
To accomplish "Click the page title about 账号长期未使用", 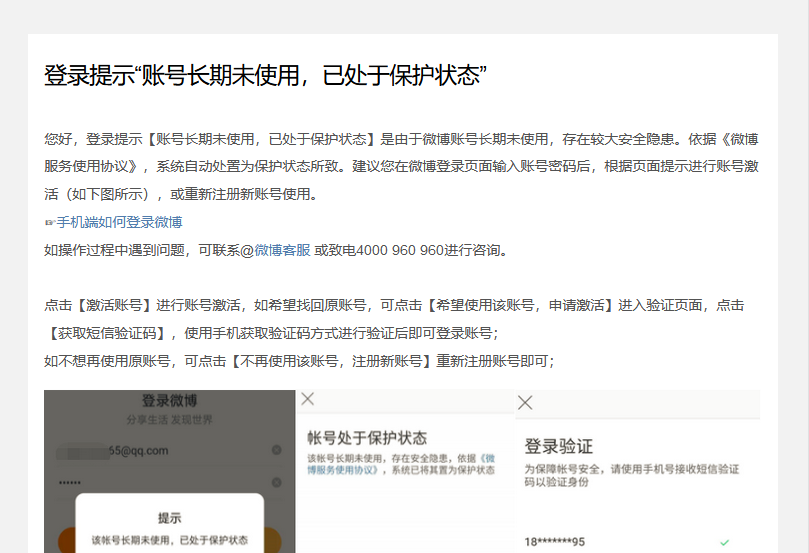I will coord(265,75).
